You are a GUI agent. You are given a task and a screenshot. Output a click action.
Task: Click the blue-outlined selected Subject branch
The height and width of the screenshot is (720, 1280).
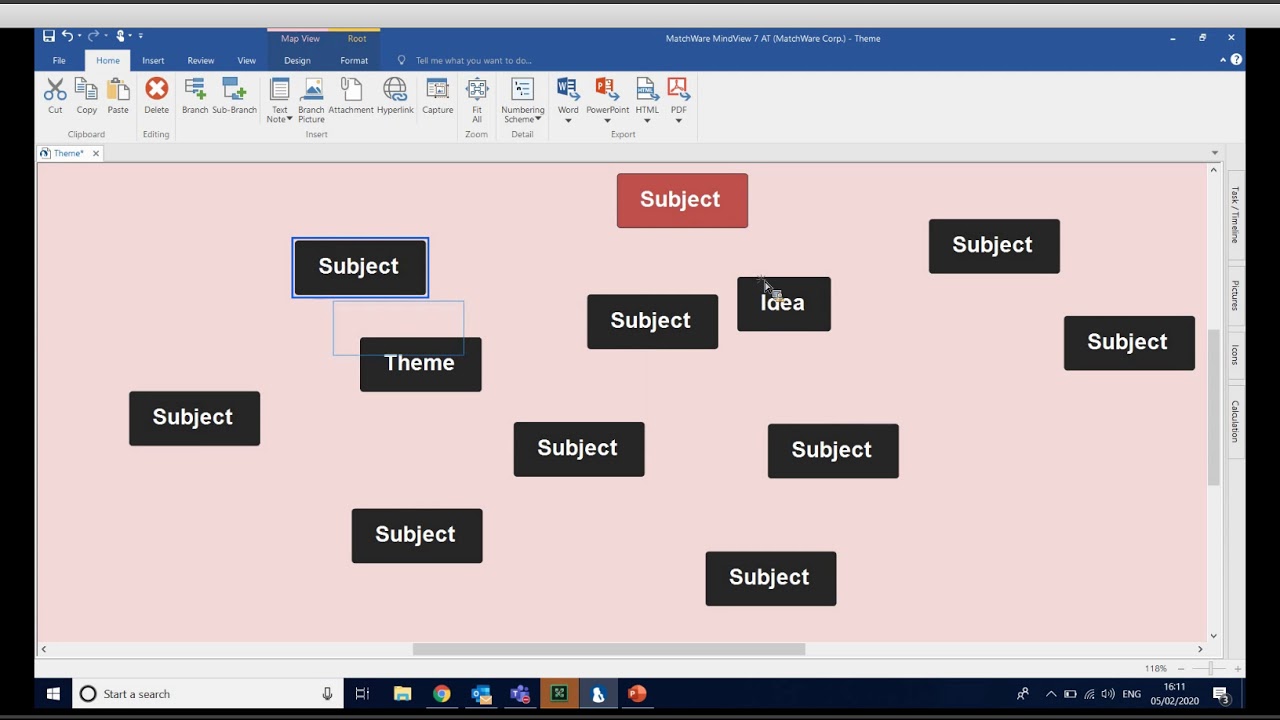360,267
